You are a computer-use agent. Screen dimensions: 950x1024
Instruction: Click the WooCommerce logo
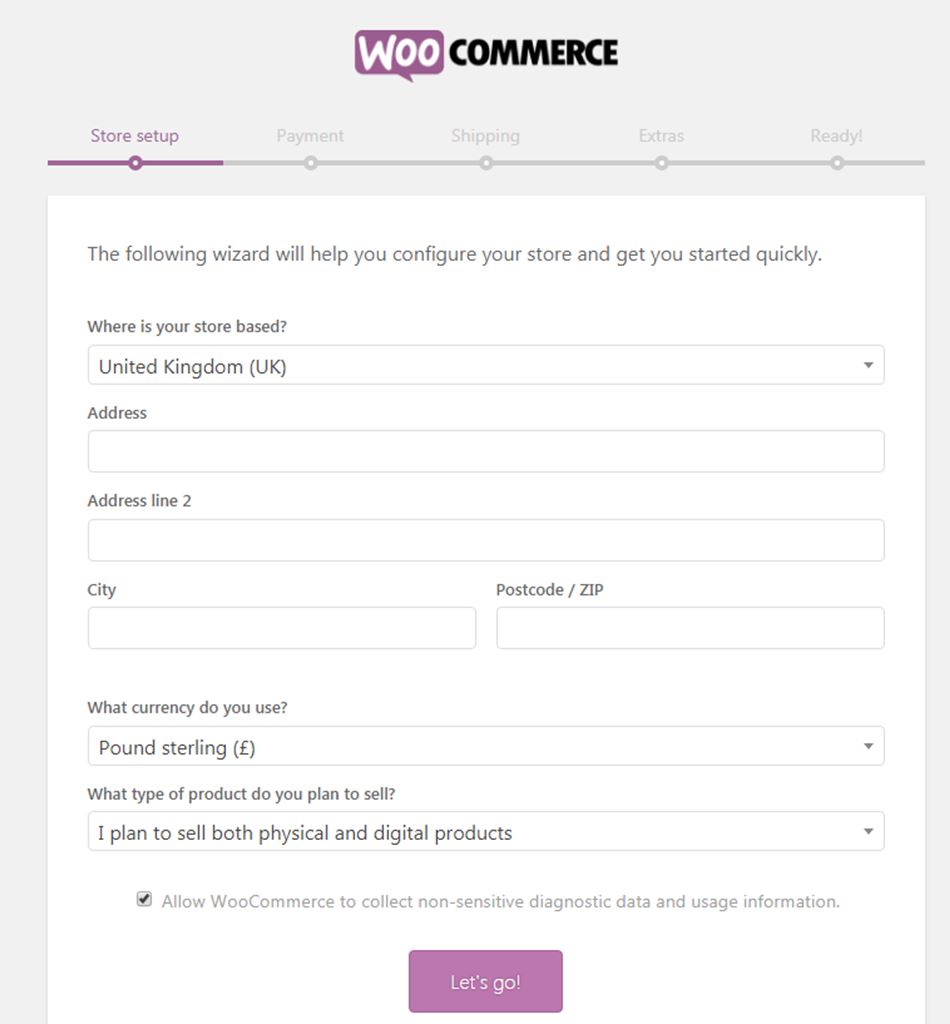click(486, 54)
